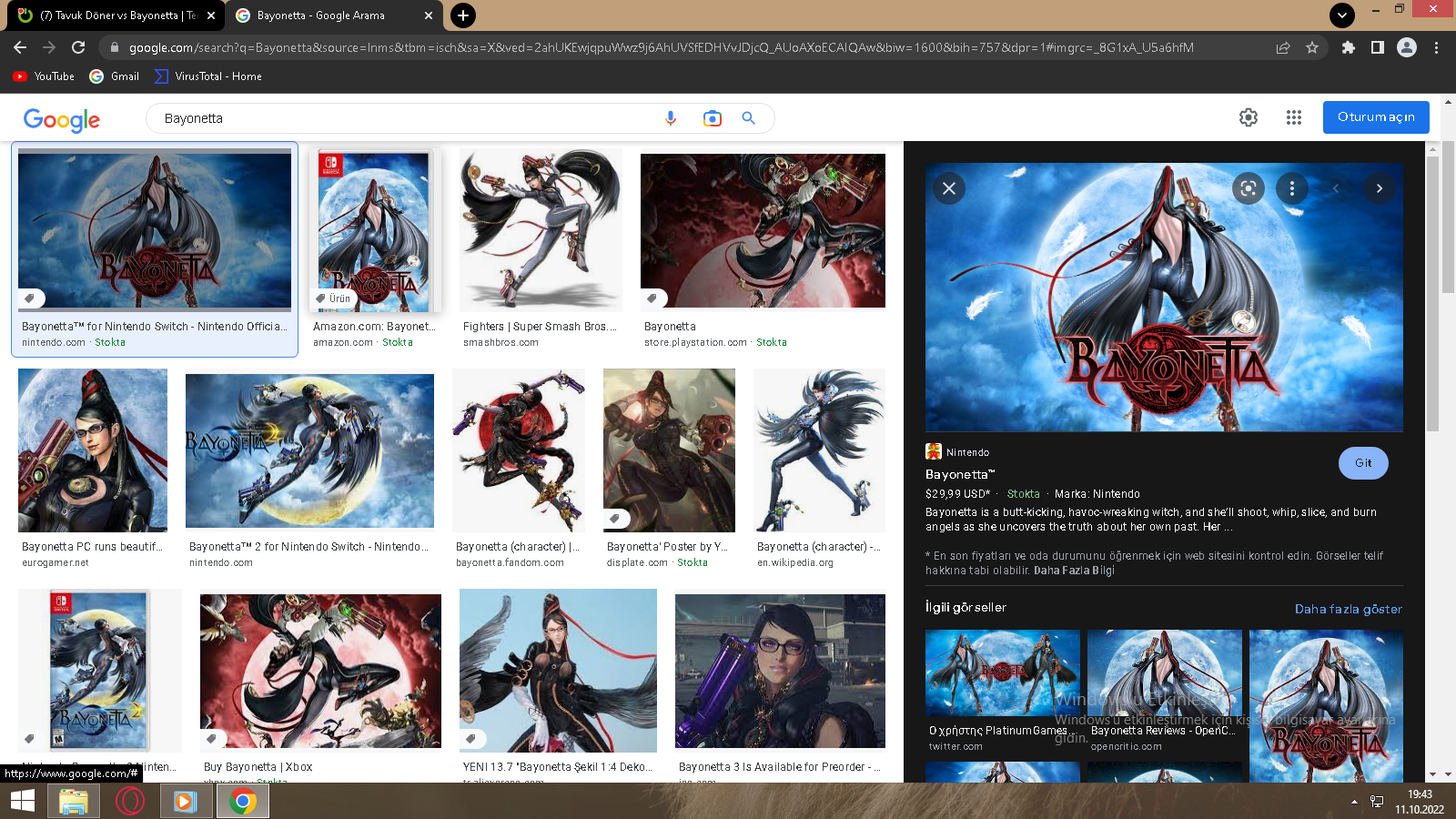Viewport: 1456px width, 819px height.
Task: Click the browser address bar URL
Action: 661,47
